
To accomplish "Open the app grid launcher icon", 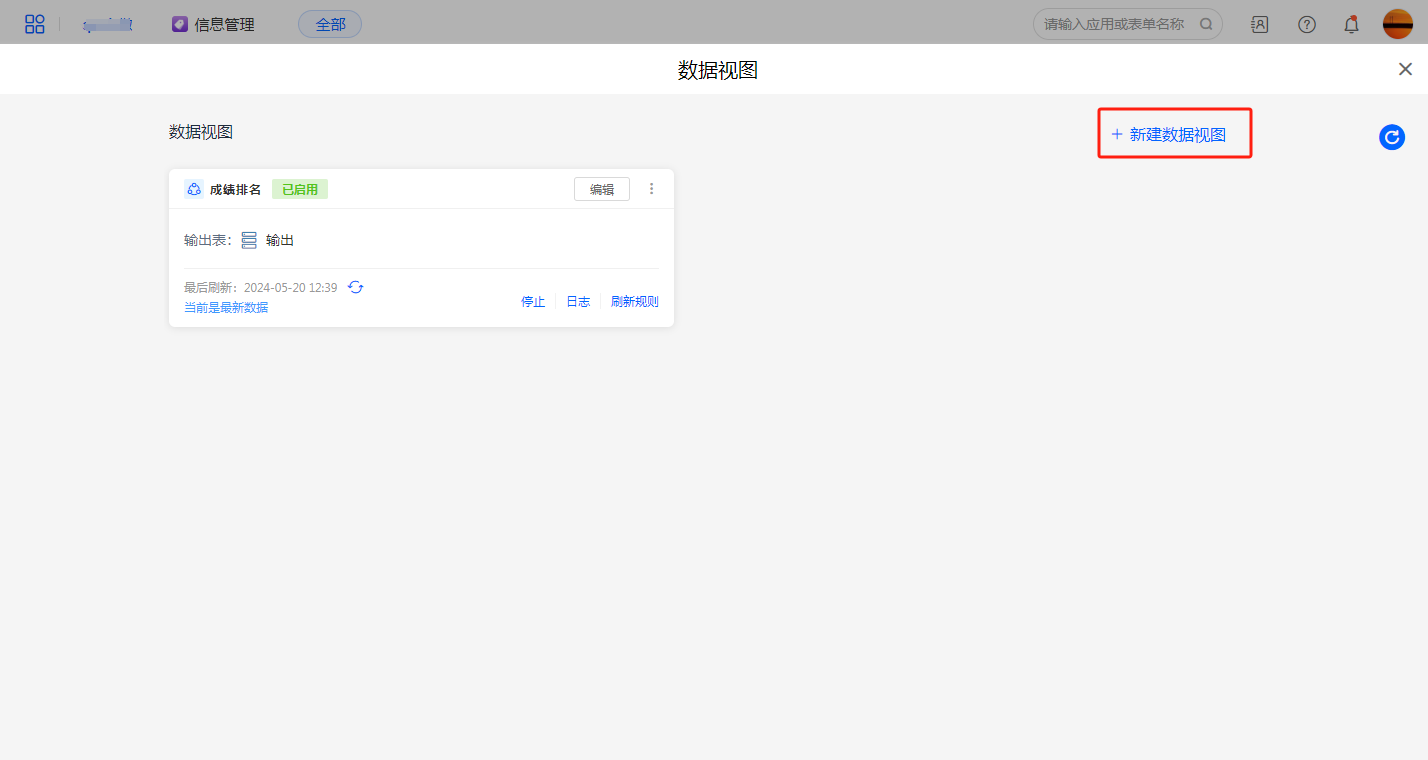I will 35,24.
